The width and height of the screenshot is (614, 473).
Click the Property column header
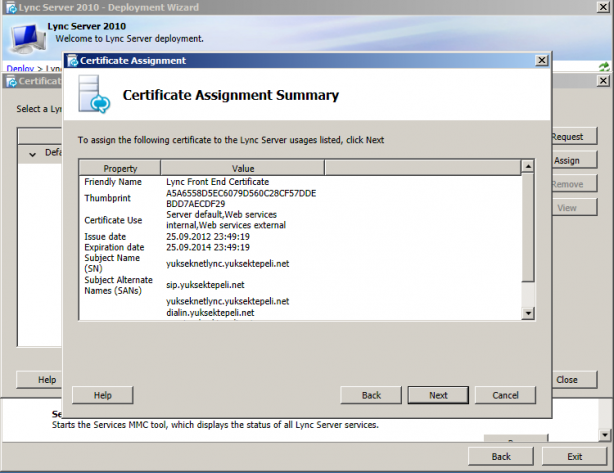(120, 168)
